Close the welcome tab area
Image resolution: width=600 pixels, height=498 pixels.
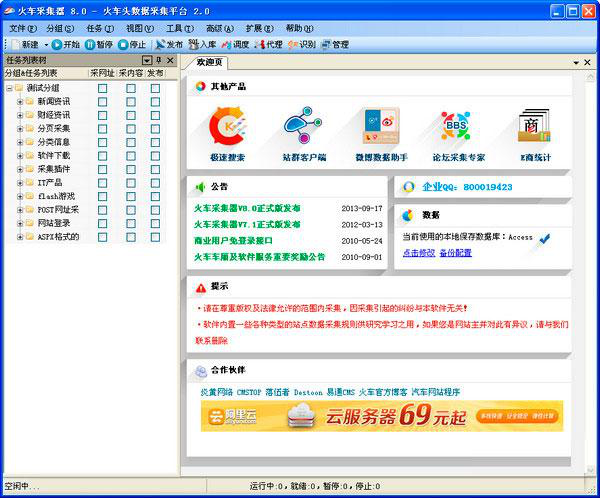tap(587, 62)
